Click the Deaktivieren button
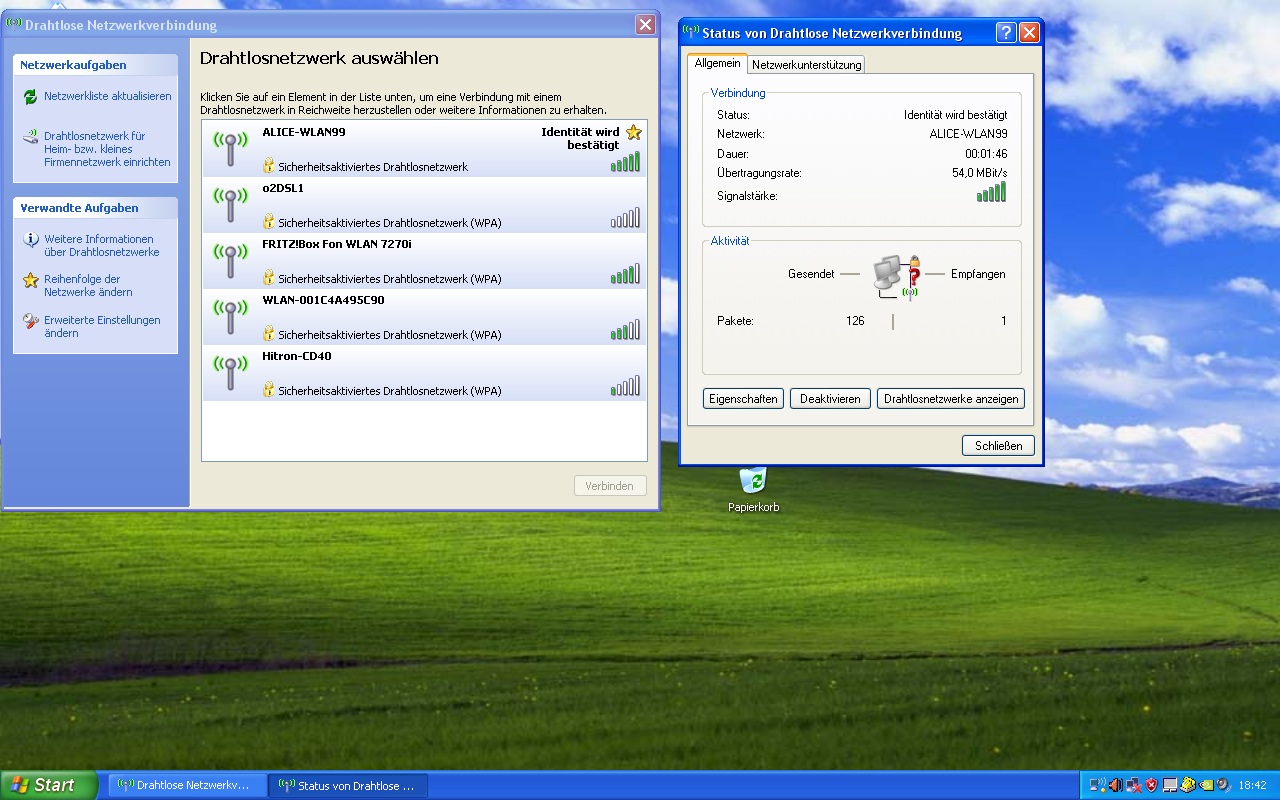 (x=831, y=399)
